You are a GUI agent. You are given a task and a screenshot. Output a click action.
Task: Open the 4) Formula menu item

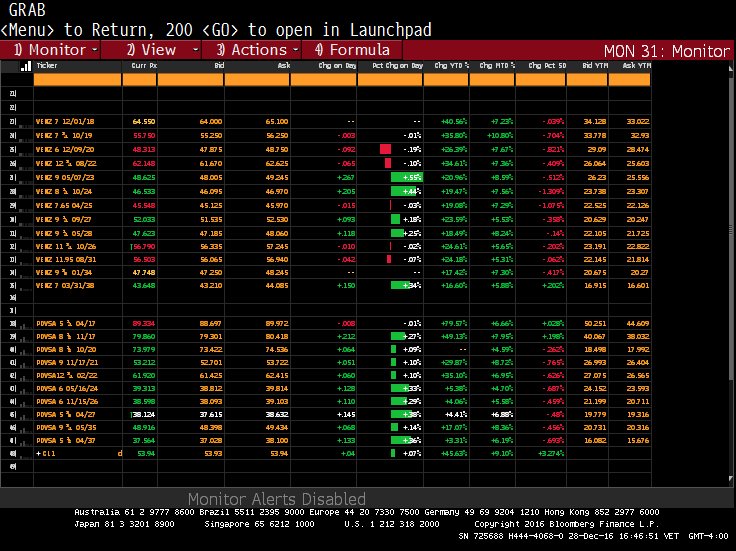click(352, 50)
